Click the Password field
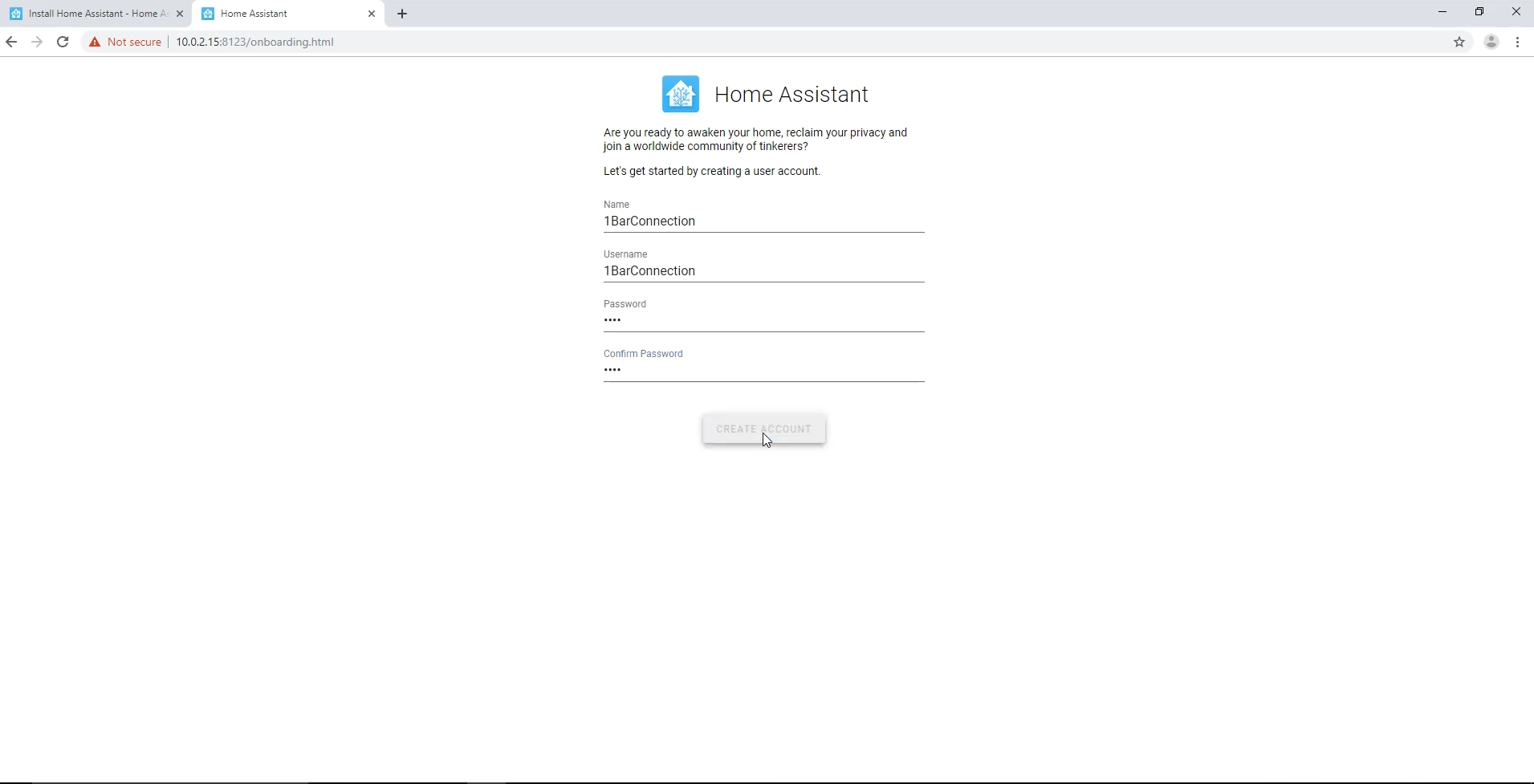 [763, 321]
